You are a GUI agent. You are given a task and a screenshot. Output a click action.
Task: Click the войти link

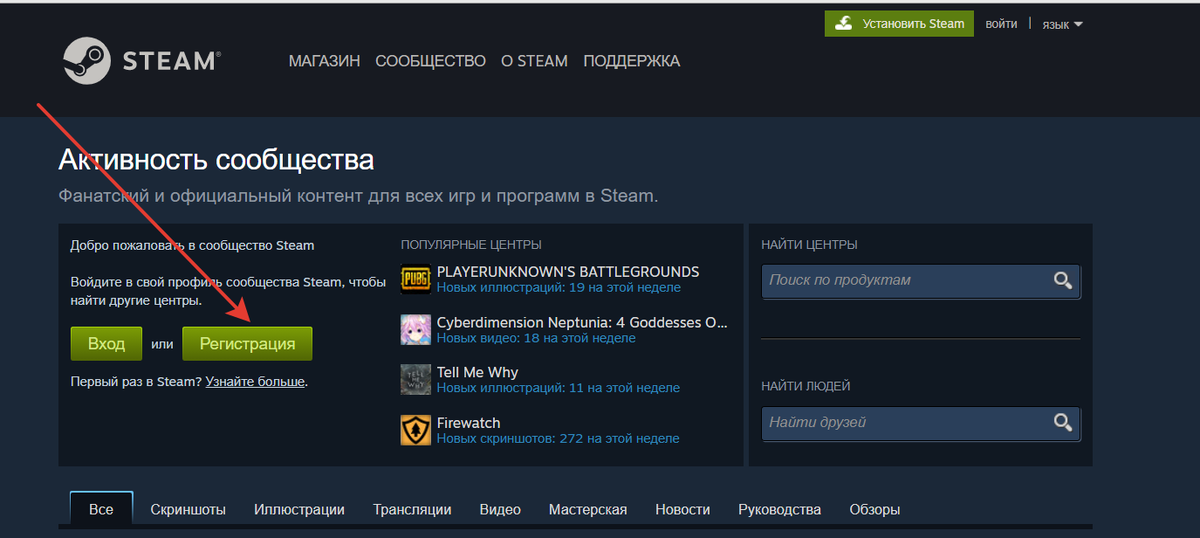(1001, 24)
